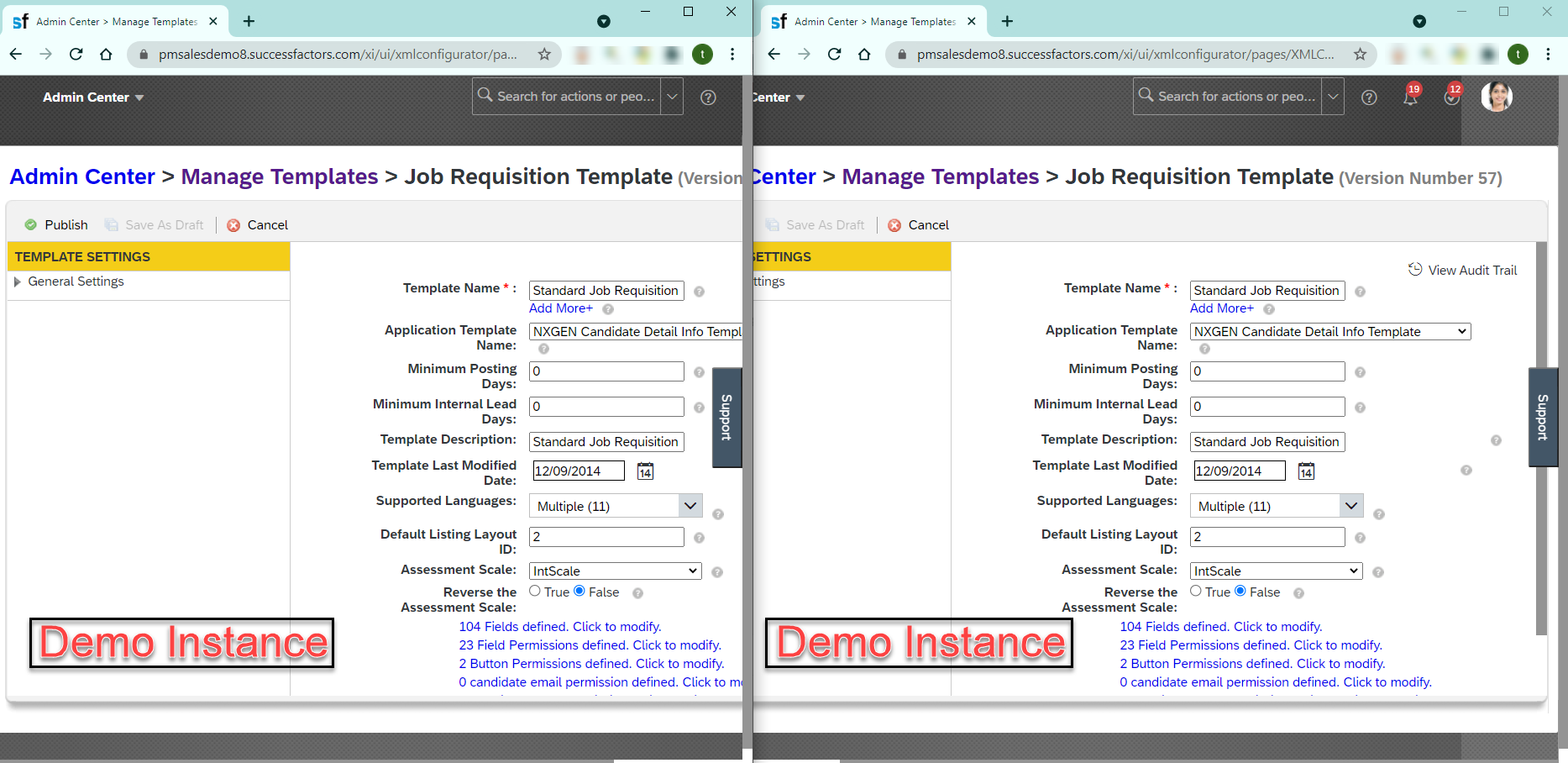This screenshot has width=1568, height=763.
Task: Click Template Name input in left window
Action: tap(606, 291)
